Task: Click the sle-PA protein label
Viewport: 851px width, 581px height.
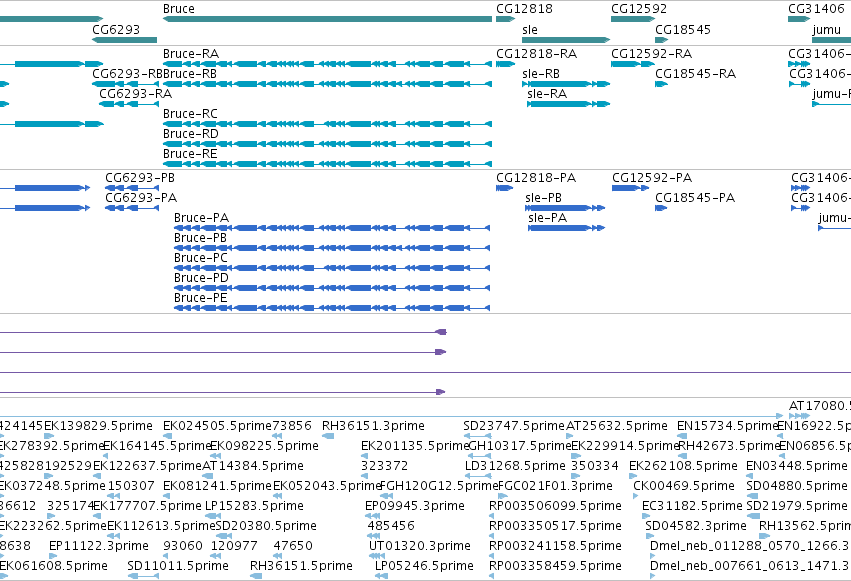Action: click(548, 218)
